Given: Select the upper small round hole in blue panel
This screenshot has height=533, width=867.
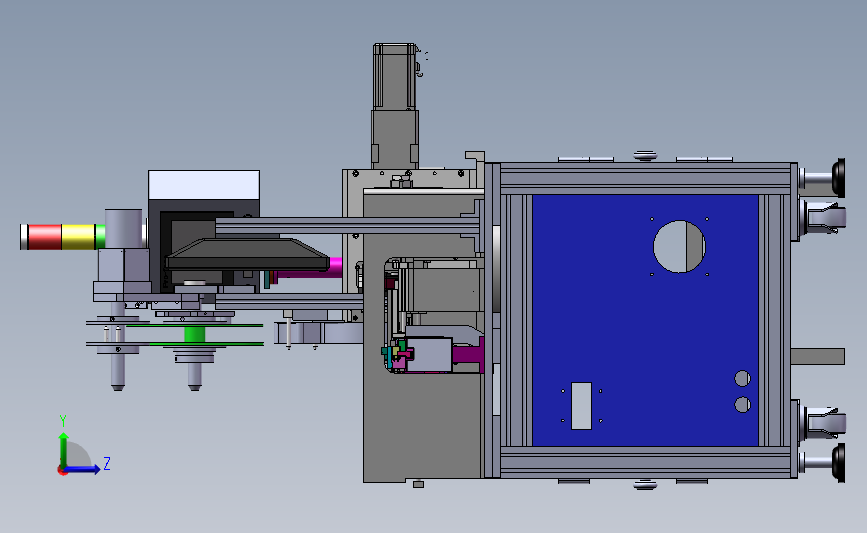Looking at the screenshot, I should click(743, 379).
